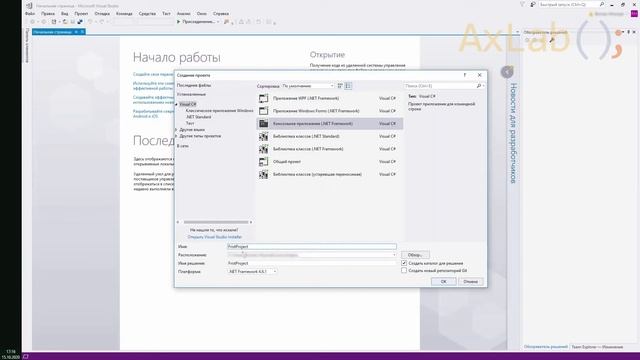Select portable class library template icon
The width and height of the screenshot is (640, 360).
click(264, 174)
